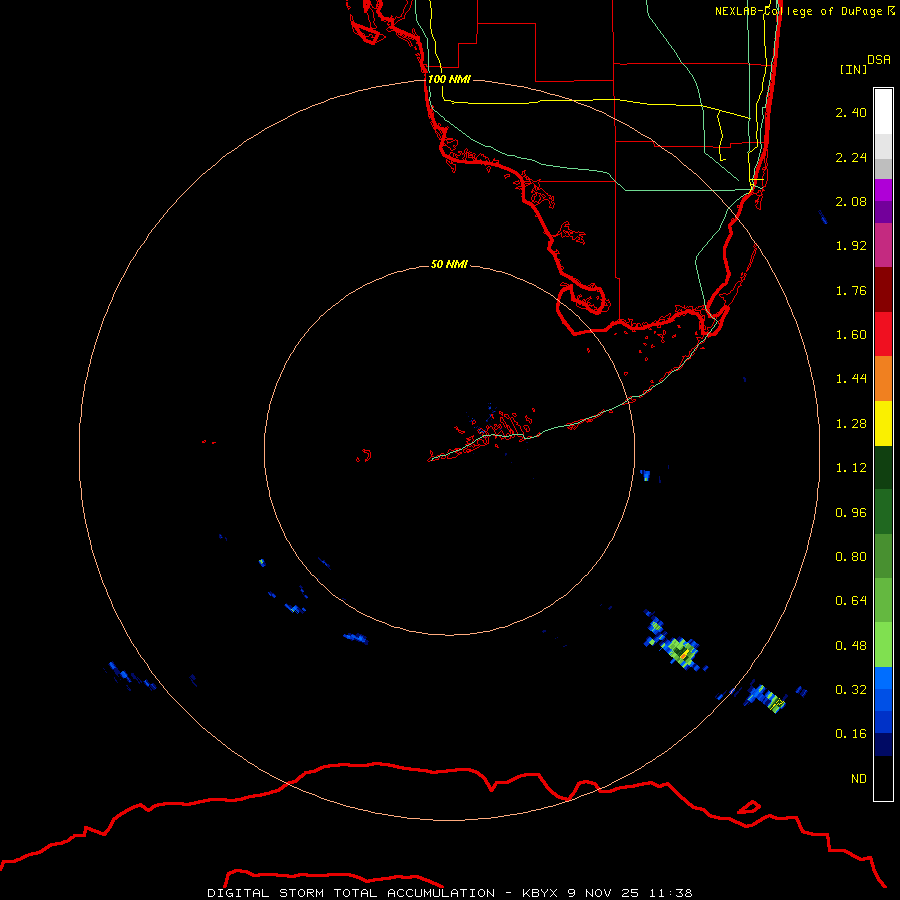
Task: Select the 0.64 legend value
Action: click(851, 601)
